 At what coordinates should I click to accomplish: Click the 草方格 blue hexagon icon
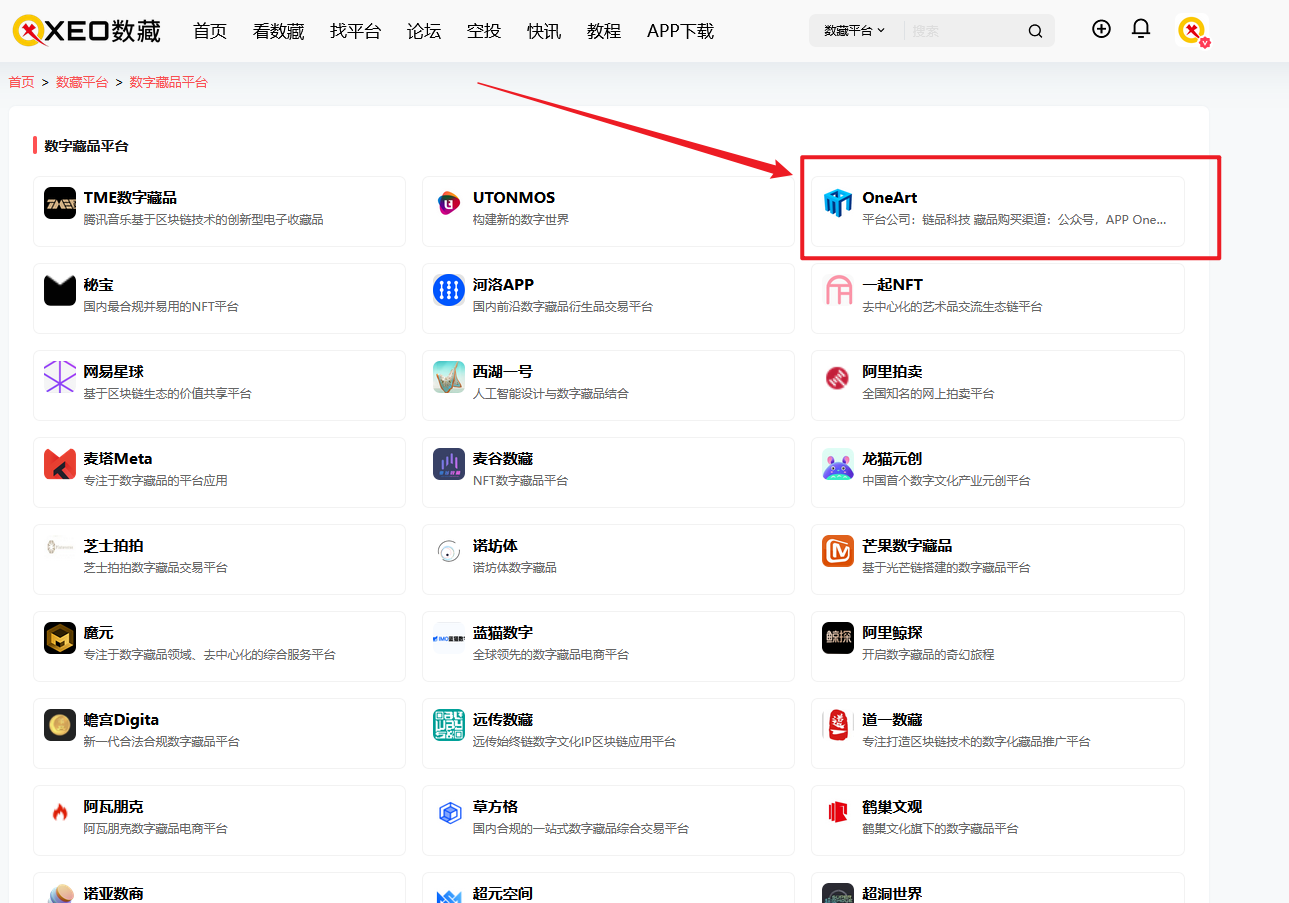[449, 812]
